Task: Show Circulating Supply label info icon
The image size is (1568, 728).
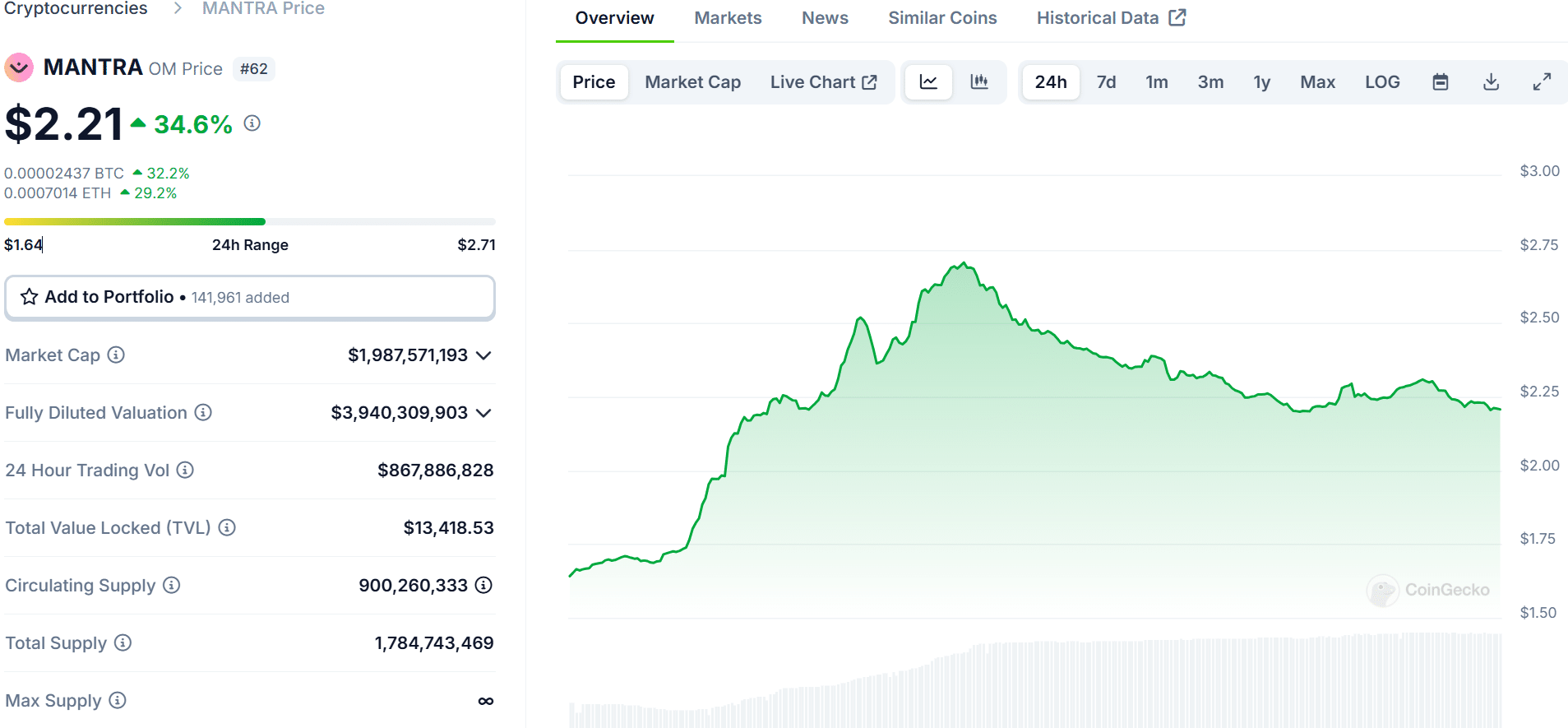Action: click(171, 585)
